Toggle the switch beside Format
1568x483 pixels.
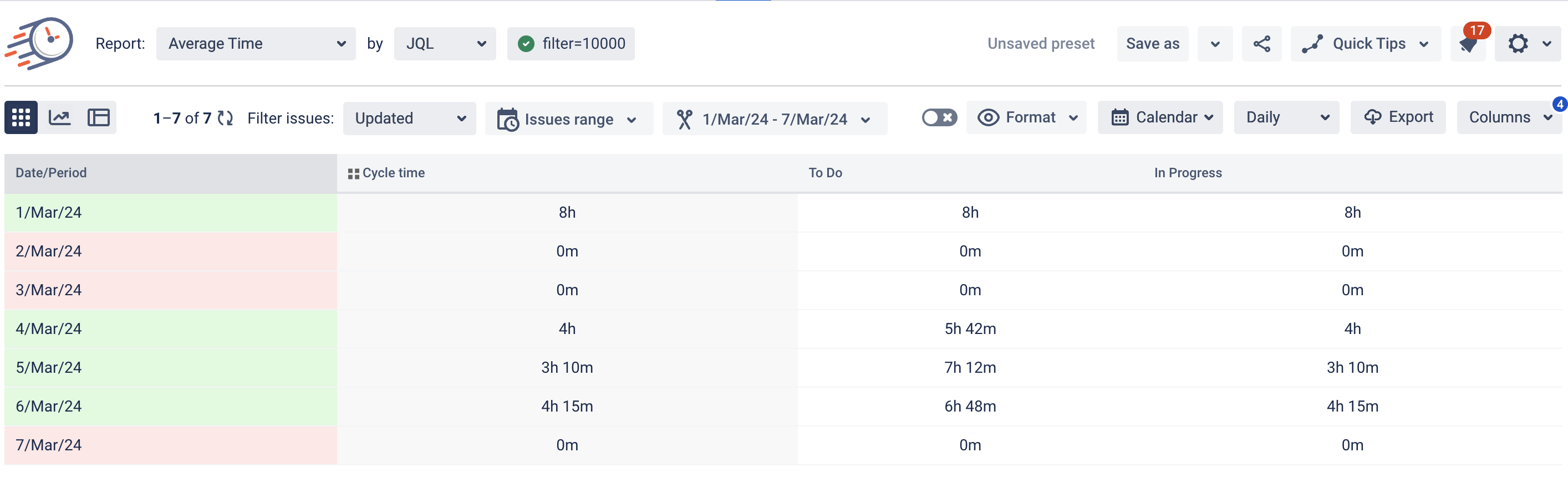click(x=939, y=117)
